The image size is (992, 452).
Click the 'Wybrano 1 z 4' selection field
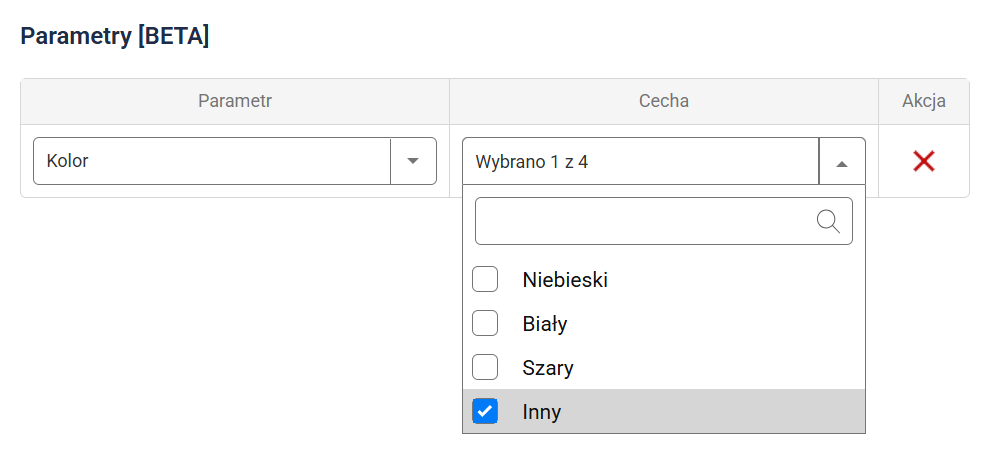640,161
